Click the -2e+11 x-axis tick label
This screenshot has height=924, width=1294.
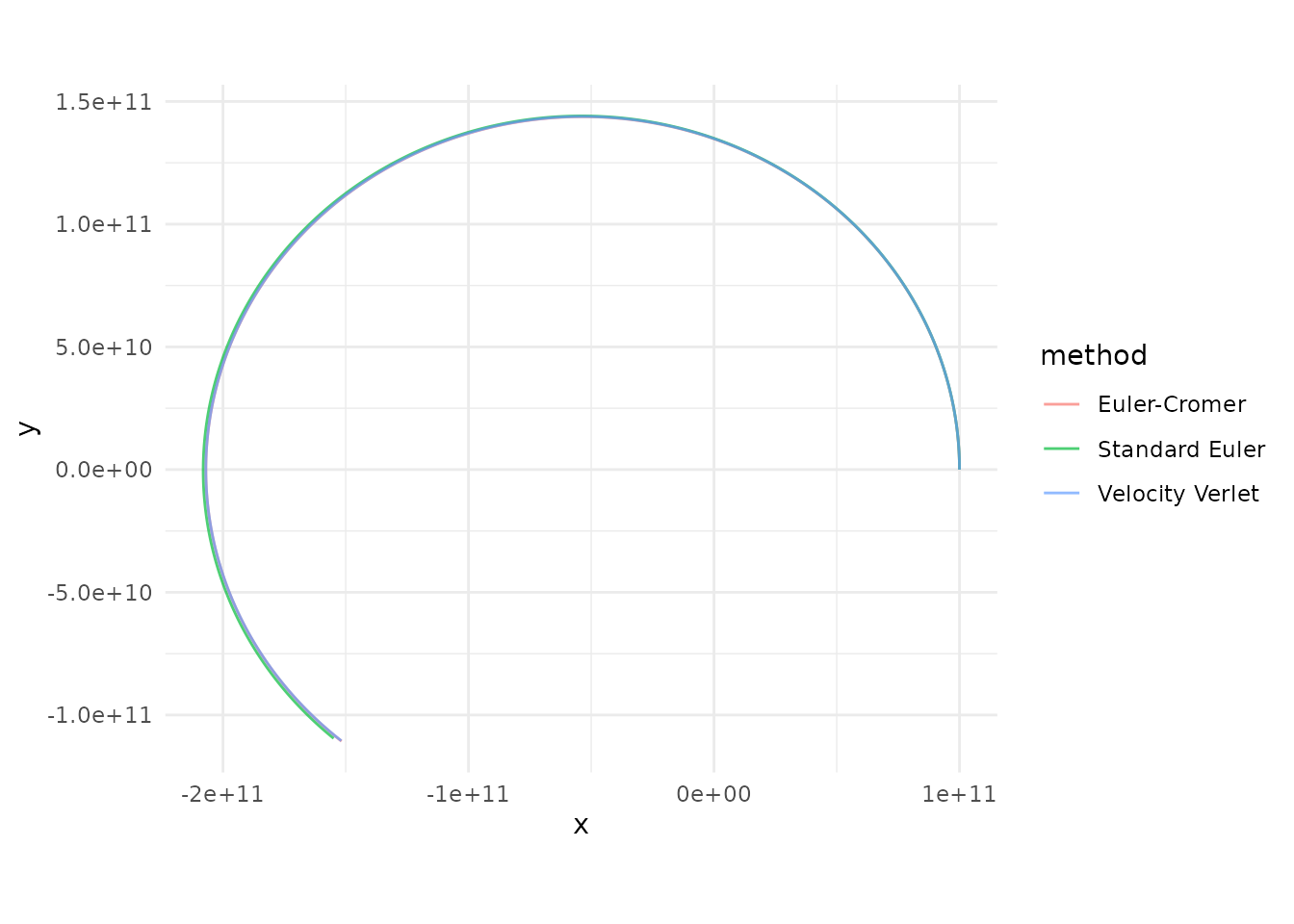click(222, 794)
